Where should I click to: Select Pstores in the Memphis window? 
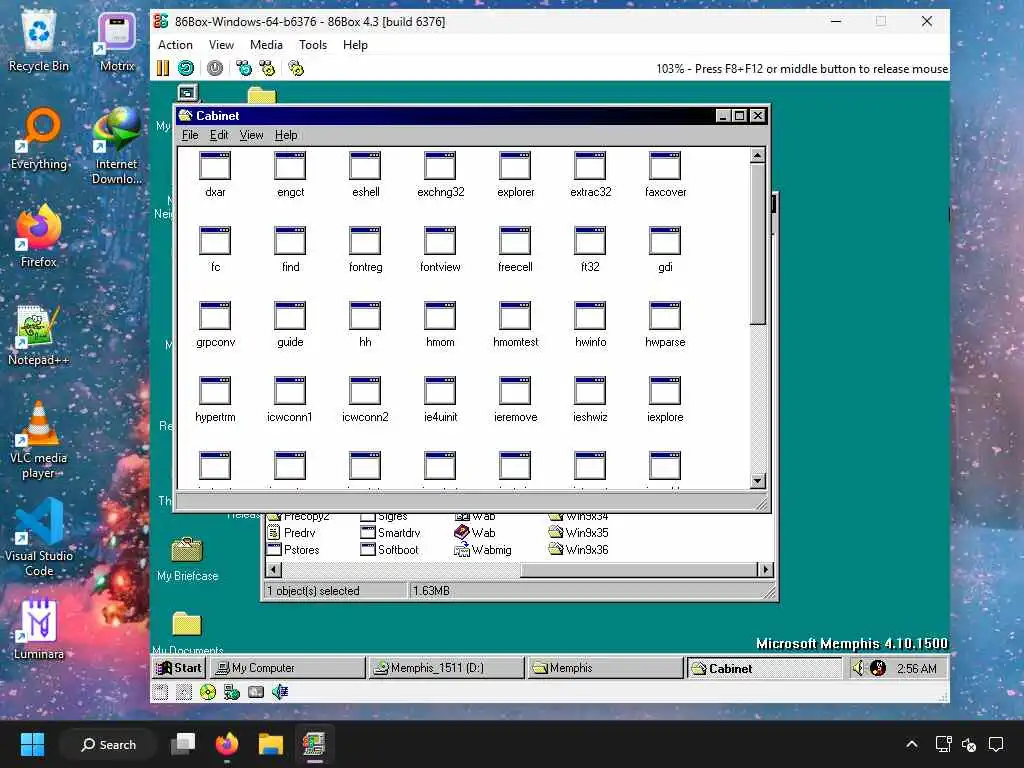coord(293,550)
